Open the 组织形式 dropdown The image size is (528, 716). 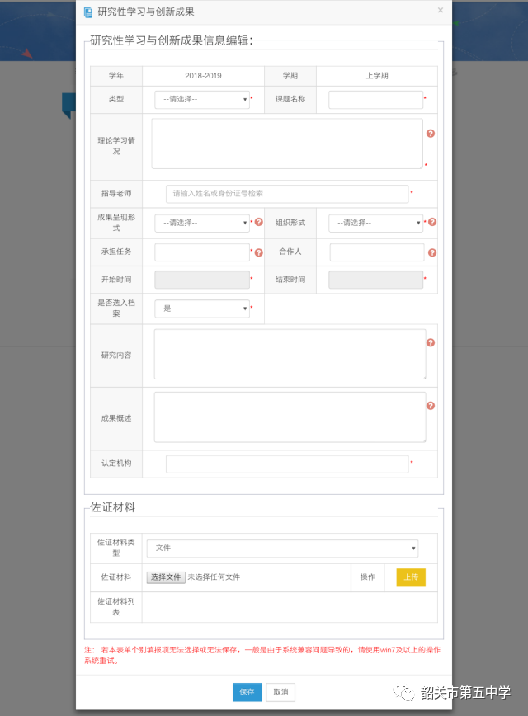coord(375,223)
